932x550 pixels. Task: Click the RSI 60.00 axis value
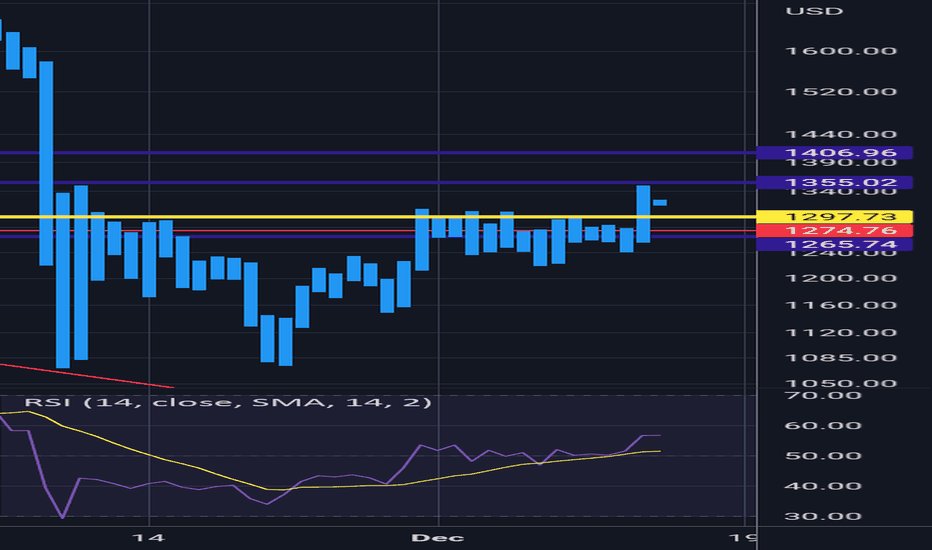823,426
